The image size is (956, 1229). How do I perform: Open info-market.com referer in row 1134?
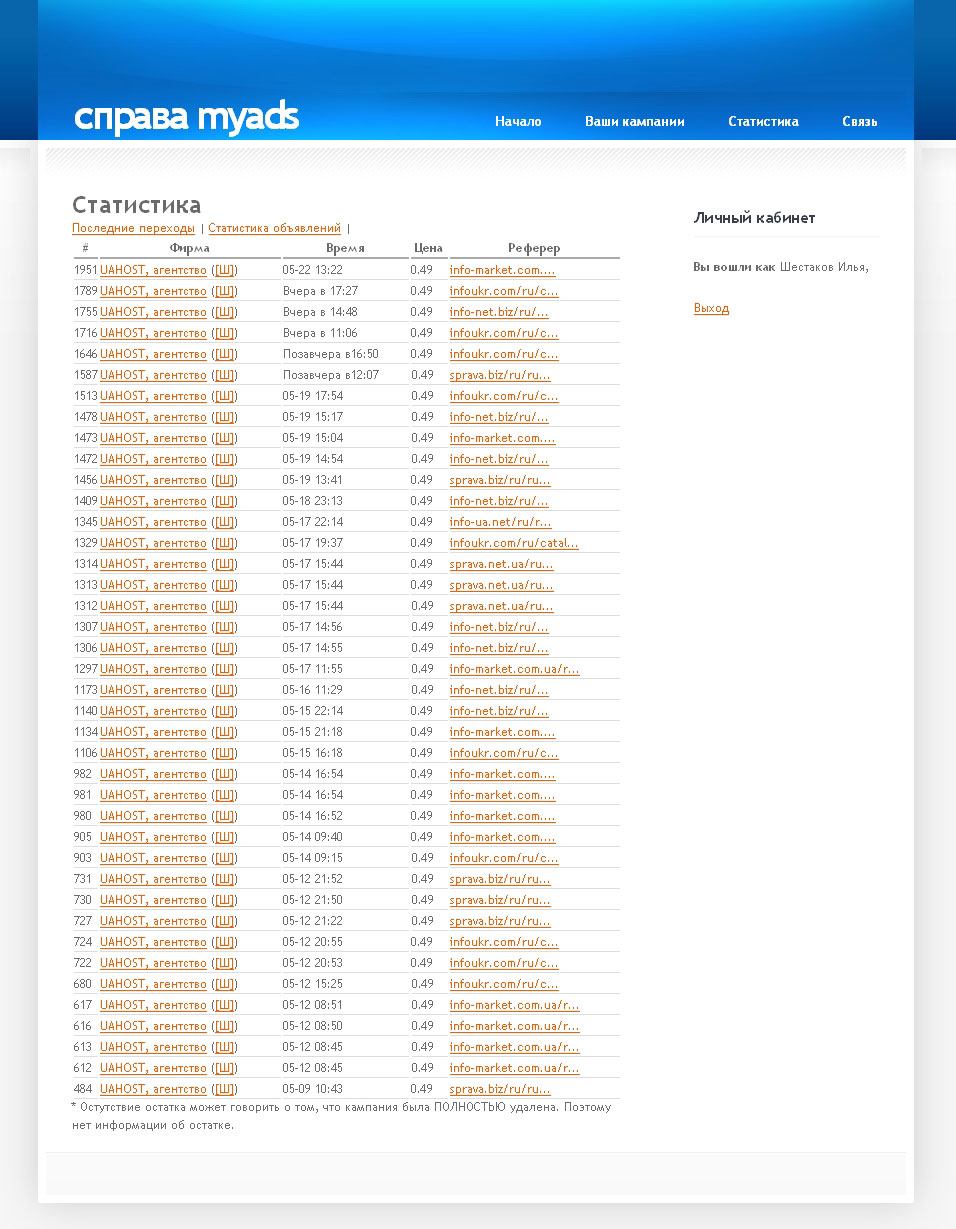point(503,732)
